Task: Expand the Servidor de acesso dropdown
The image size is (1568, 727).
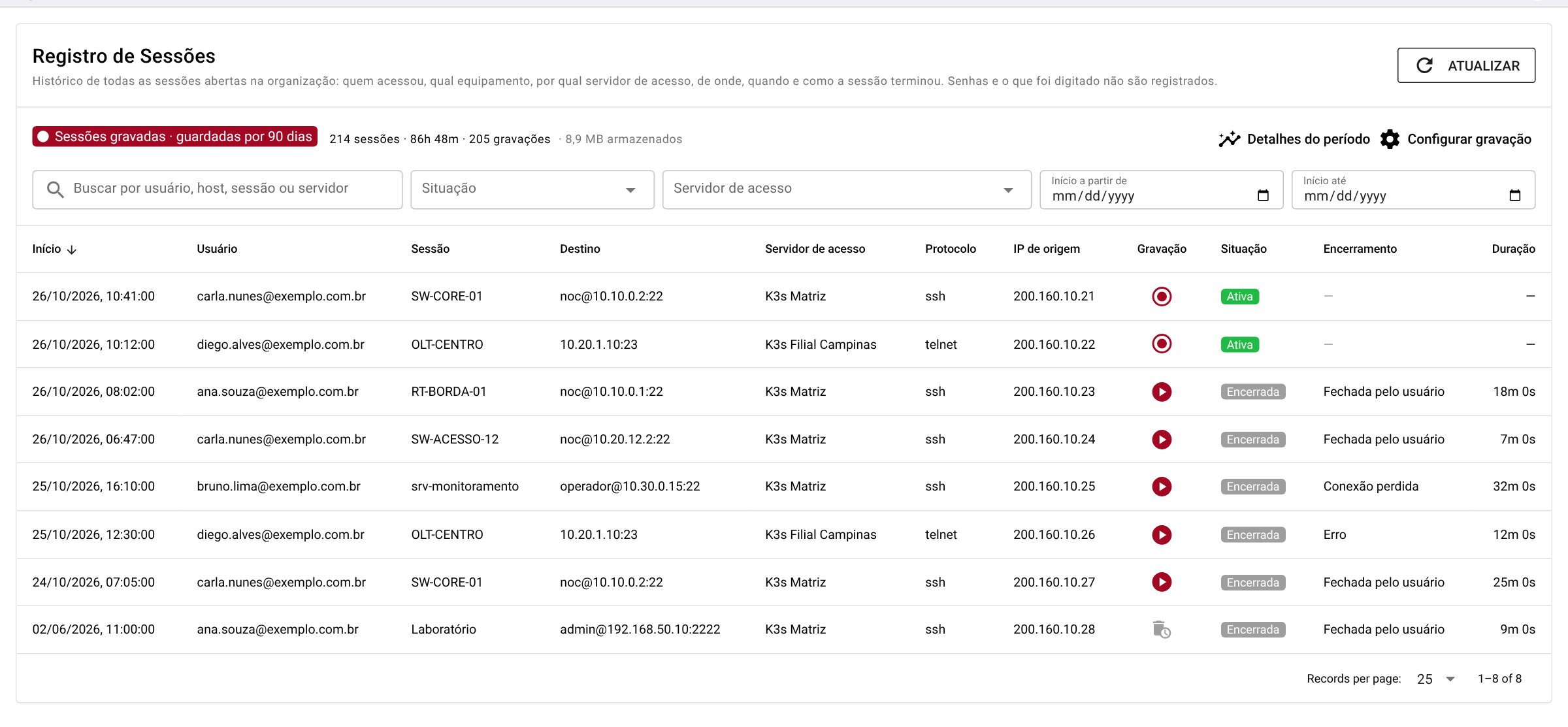Action: 847,189
